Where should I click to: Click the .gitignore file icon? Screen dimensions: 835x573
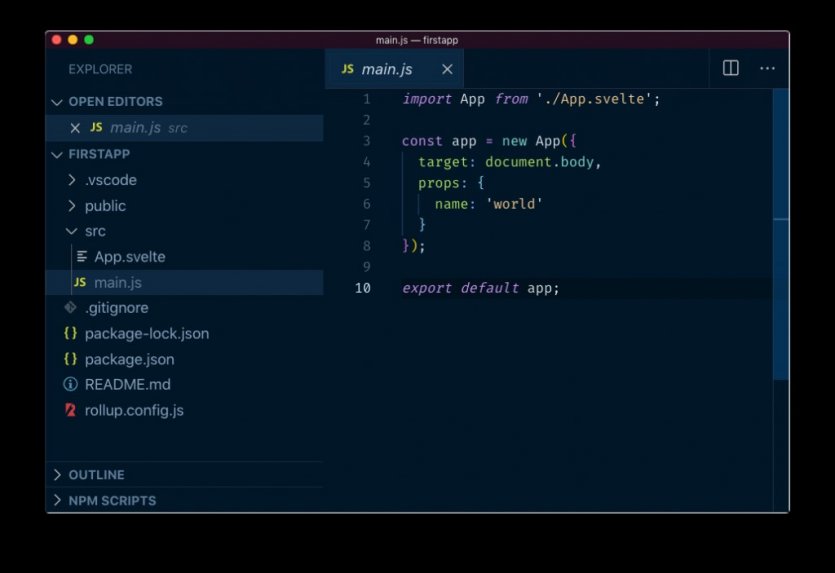pos(70,308)
